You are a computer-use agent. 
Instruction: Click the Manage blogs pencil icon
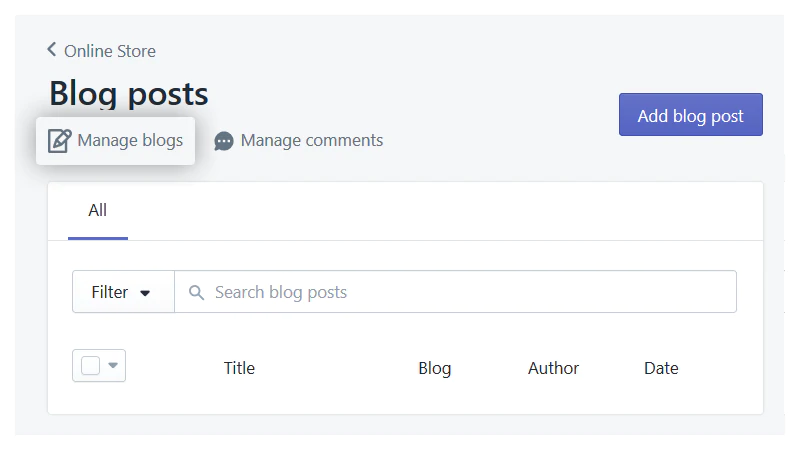pyautogui.click(x=60, y=141)
